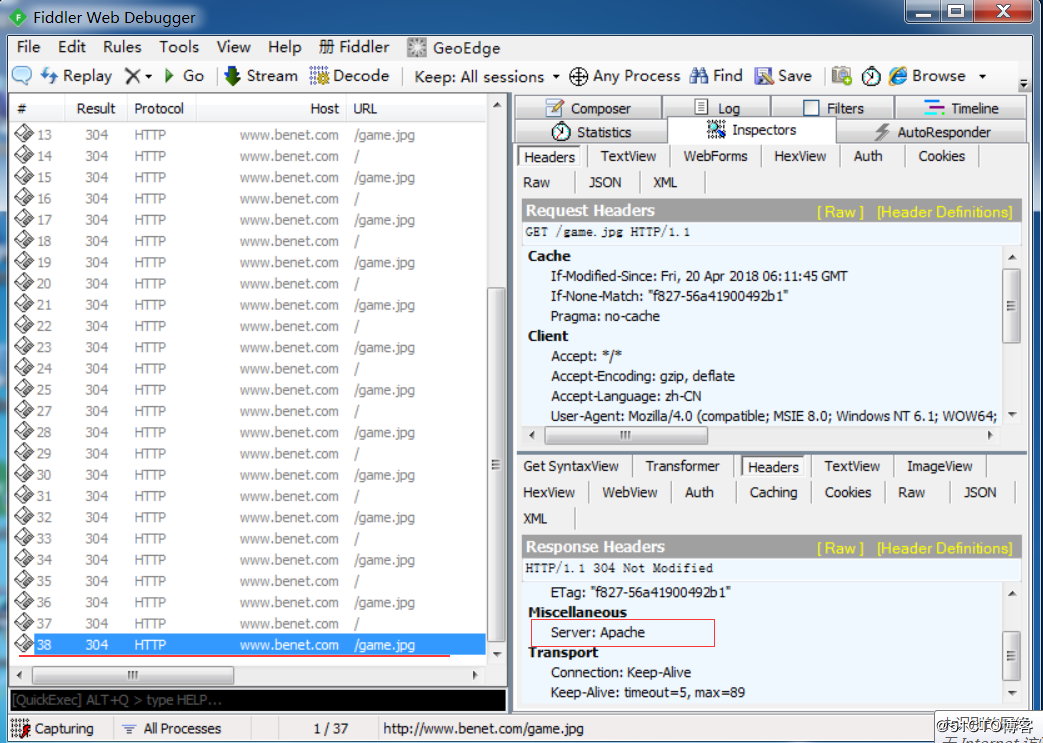
Task: Toggle the Decode button
Action: [x=349, y=76]
